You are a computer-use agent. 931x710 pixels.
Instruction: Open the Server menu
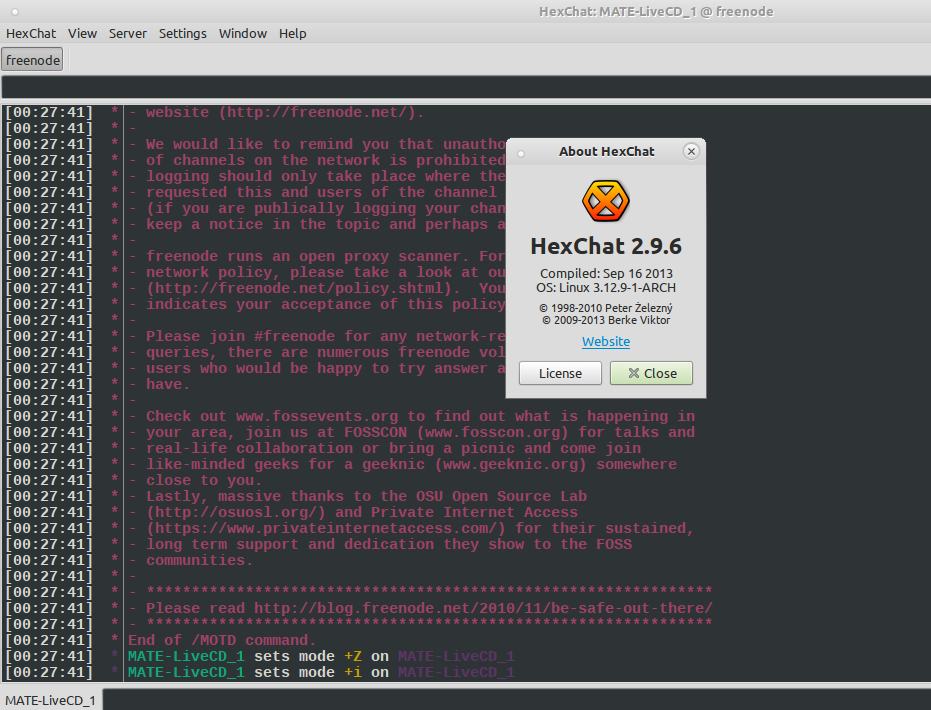pos(128,33)
